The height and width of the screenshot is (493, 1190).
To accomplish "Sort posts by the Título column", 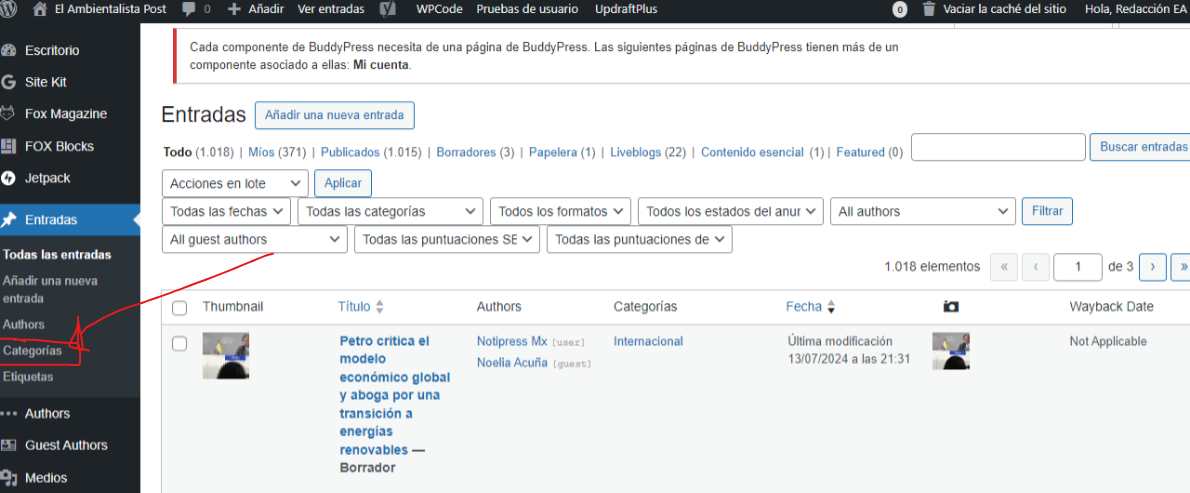I will [x=354, y=307].
